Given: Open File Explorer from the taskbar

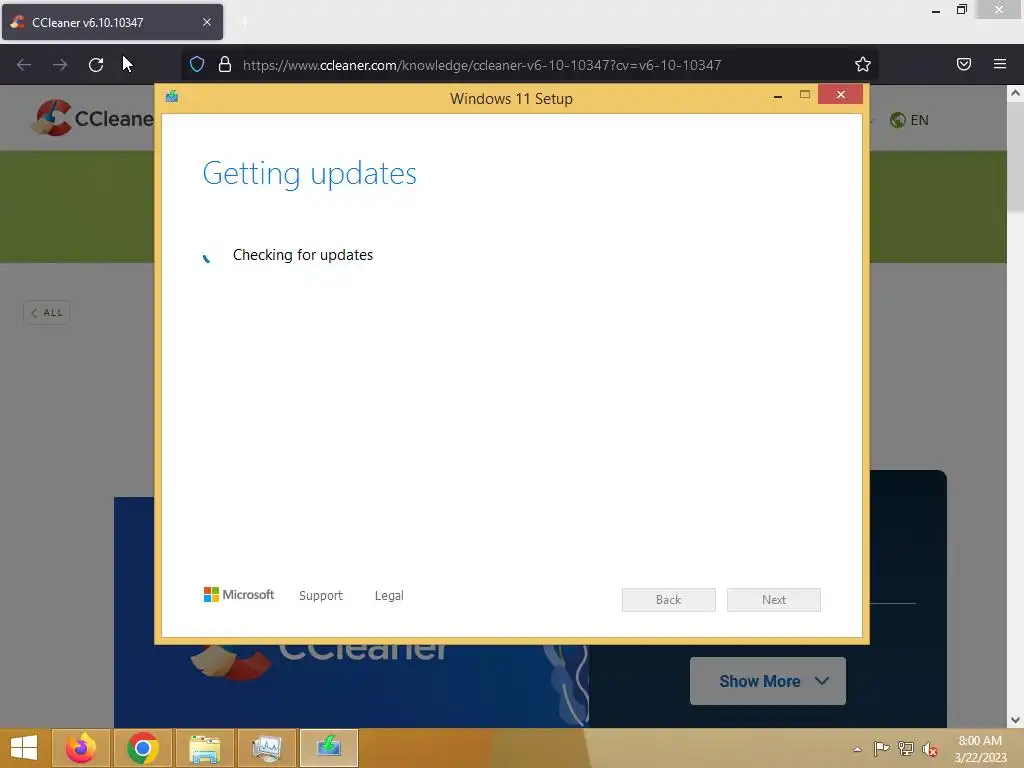Looking at the screenshot, I should (x=204, y=748).
